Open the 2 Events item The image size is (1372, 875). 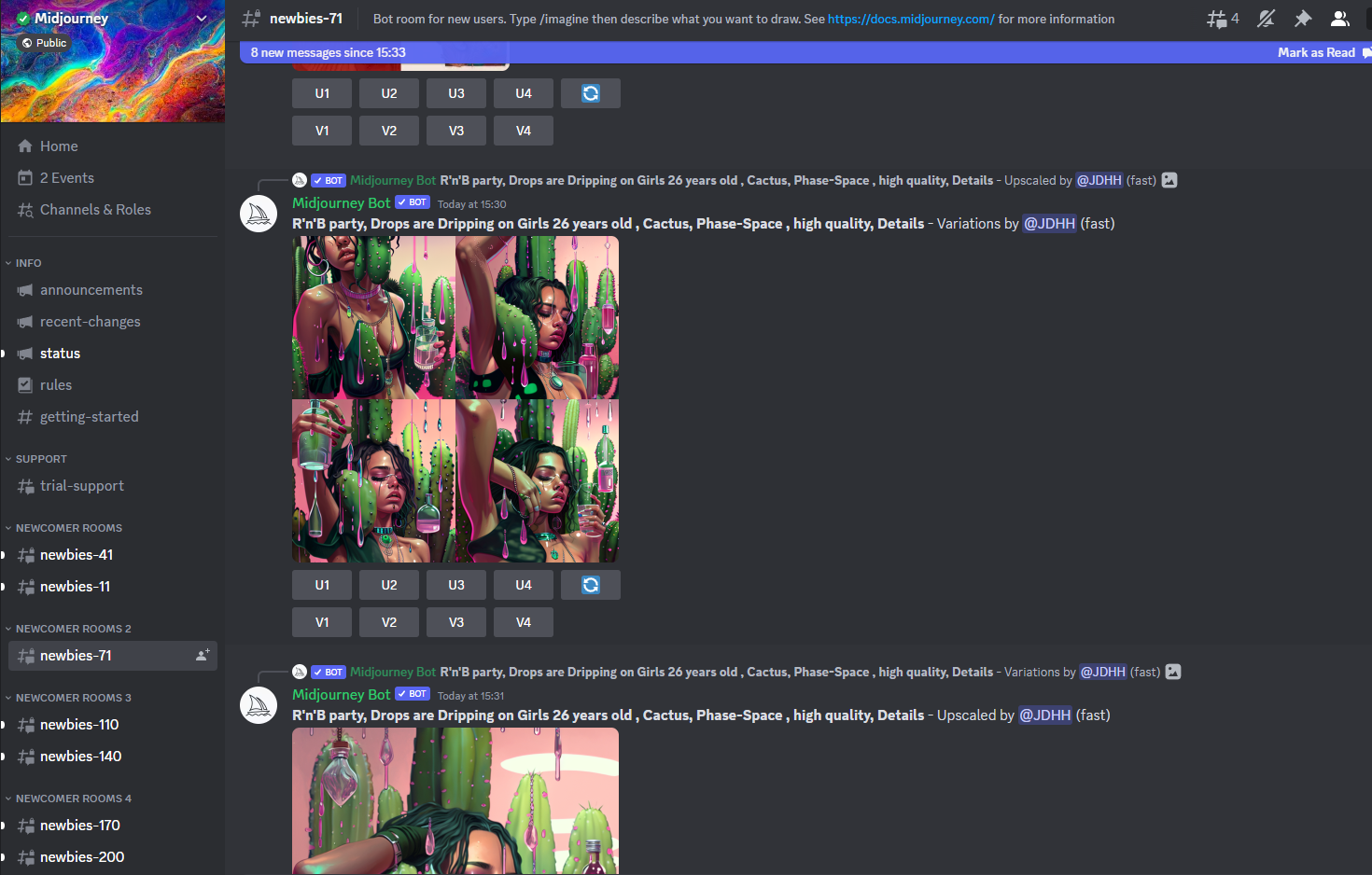click(113, 178)
